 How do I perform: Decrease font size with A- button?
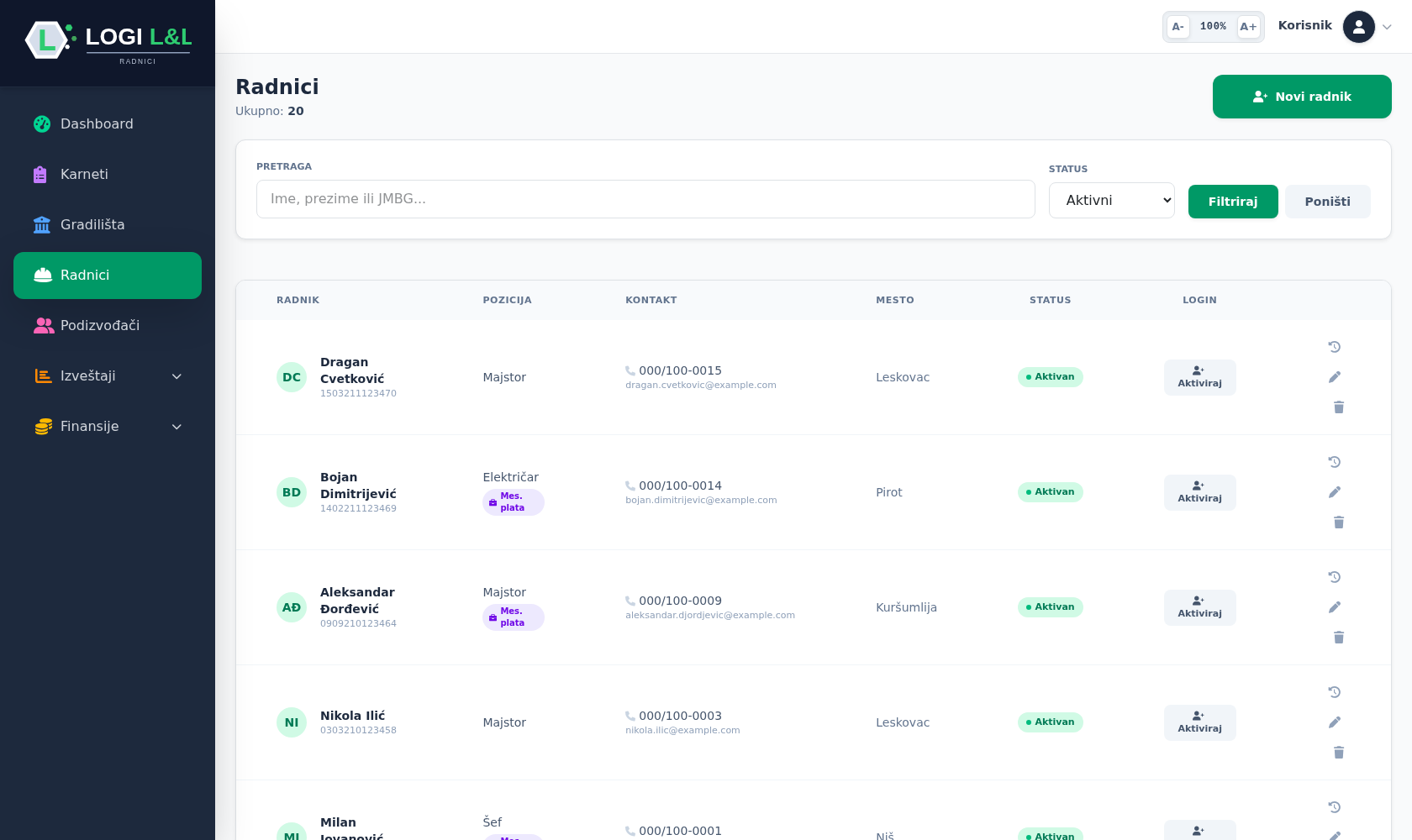pos(1178,27)
